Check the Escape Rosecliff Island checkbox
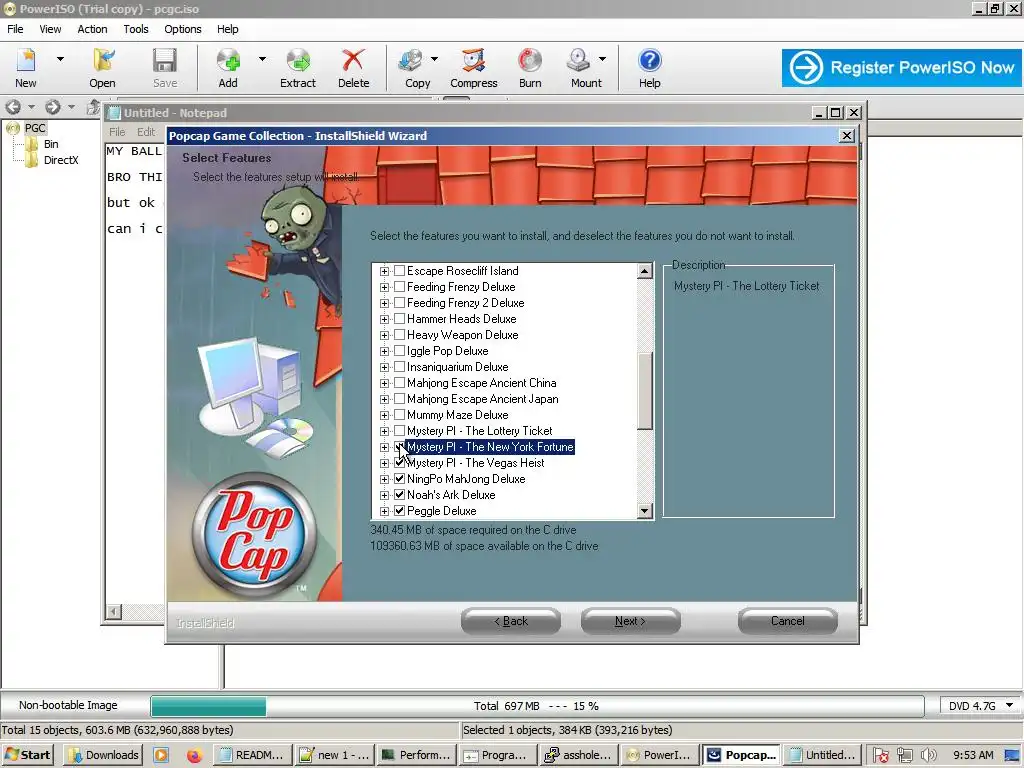1024x768 pixels. point(400,270)
